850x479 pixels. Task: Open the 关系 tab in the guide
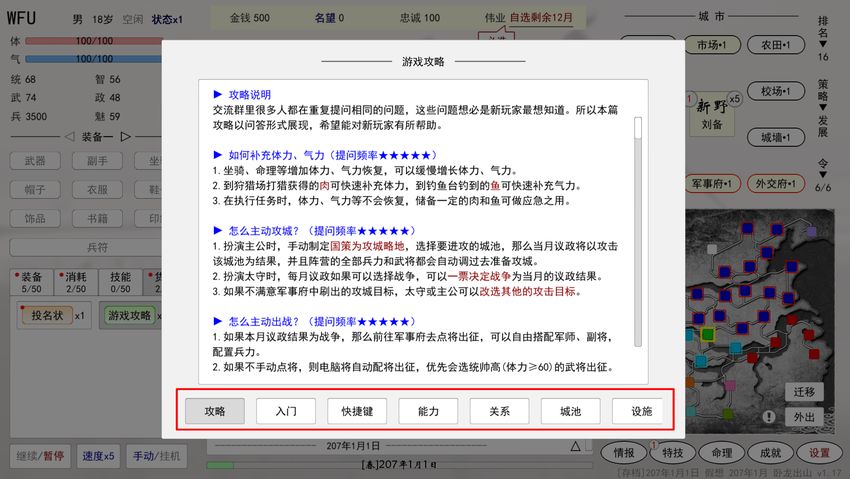(x=499, y=411)
